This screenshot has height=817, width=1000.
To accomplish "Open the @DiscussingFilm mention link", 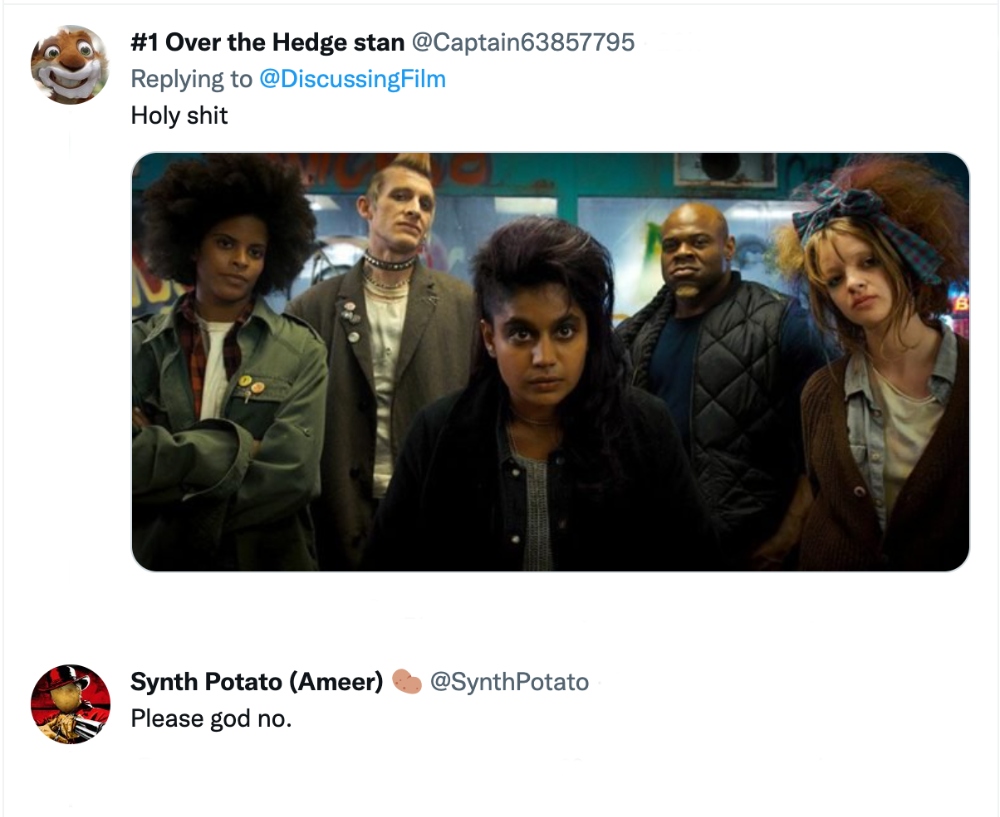I will pos(352,79).
